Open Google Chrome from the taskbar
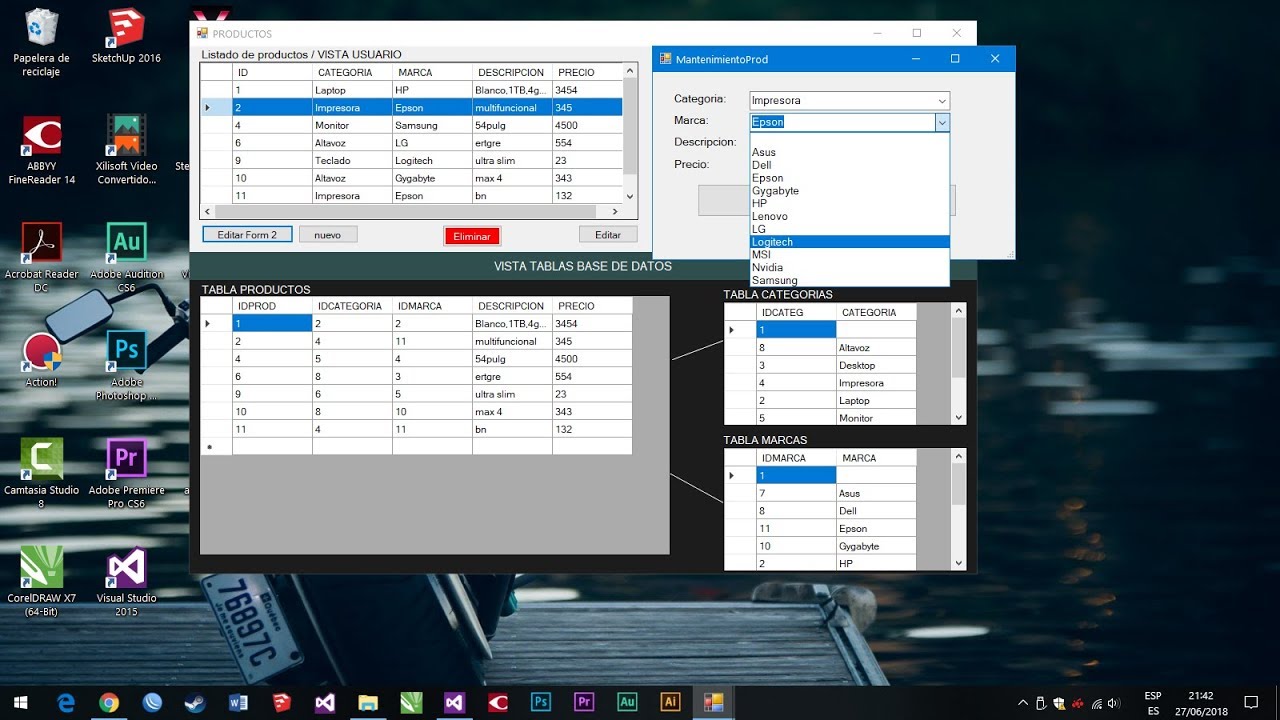1280x720 pixels. click(109, 702)
